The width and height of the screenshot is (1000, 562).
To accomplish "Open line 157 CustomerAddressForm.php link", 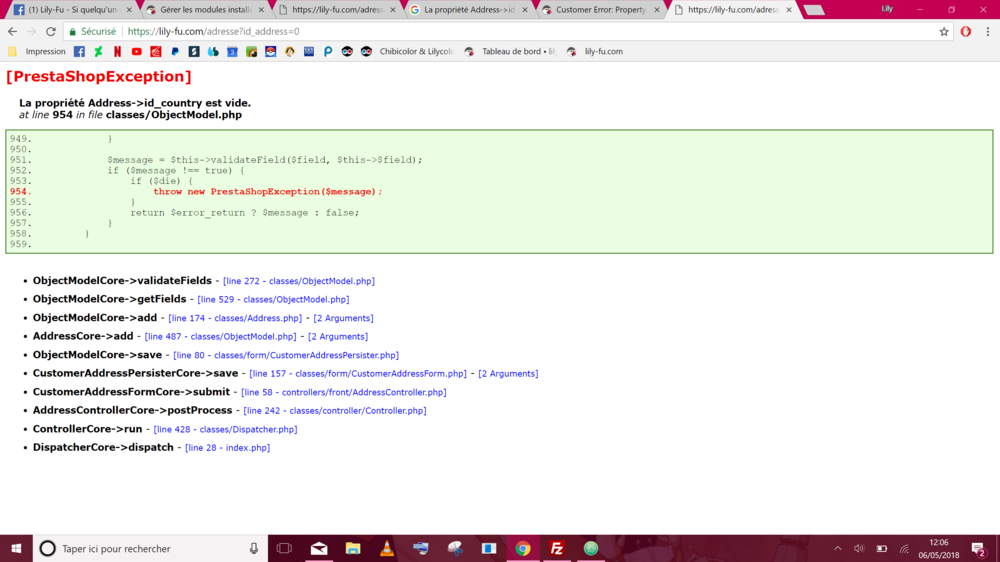I will (358, 374).
